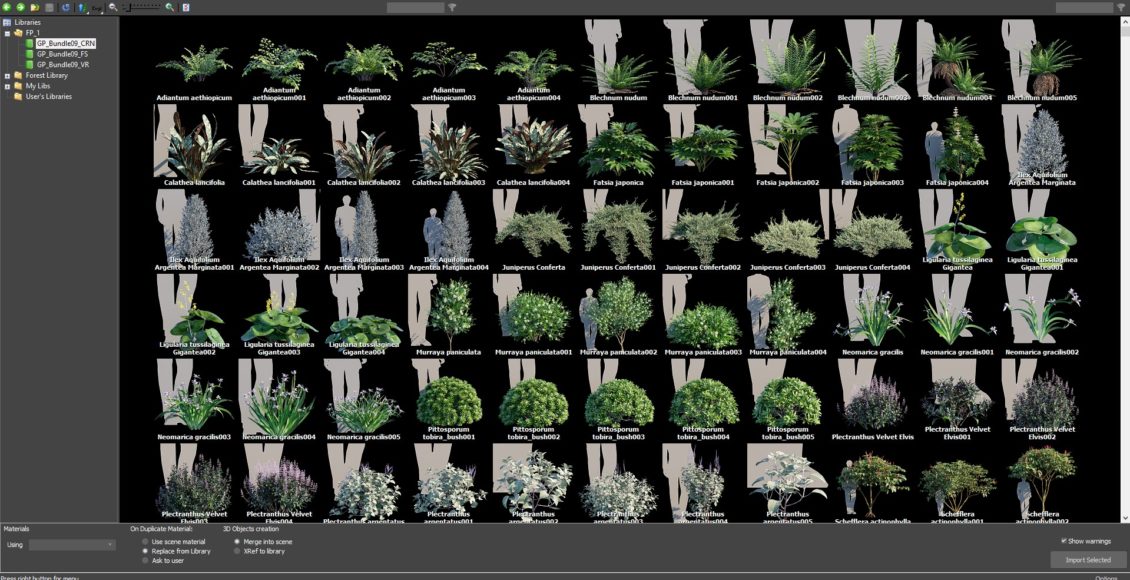Click the thumbnail size slider
Viewport: 1130px width, 580px height.
pos(140,7)
